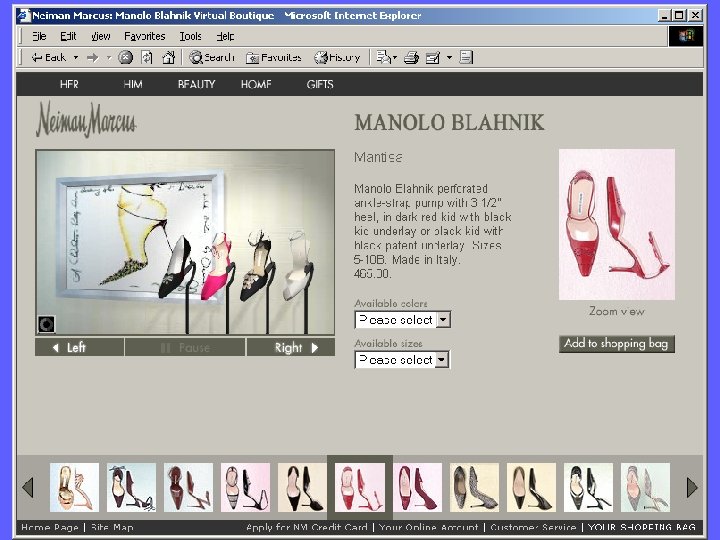
Task: Open the Tools menu
Action: [x=191, y=36]
